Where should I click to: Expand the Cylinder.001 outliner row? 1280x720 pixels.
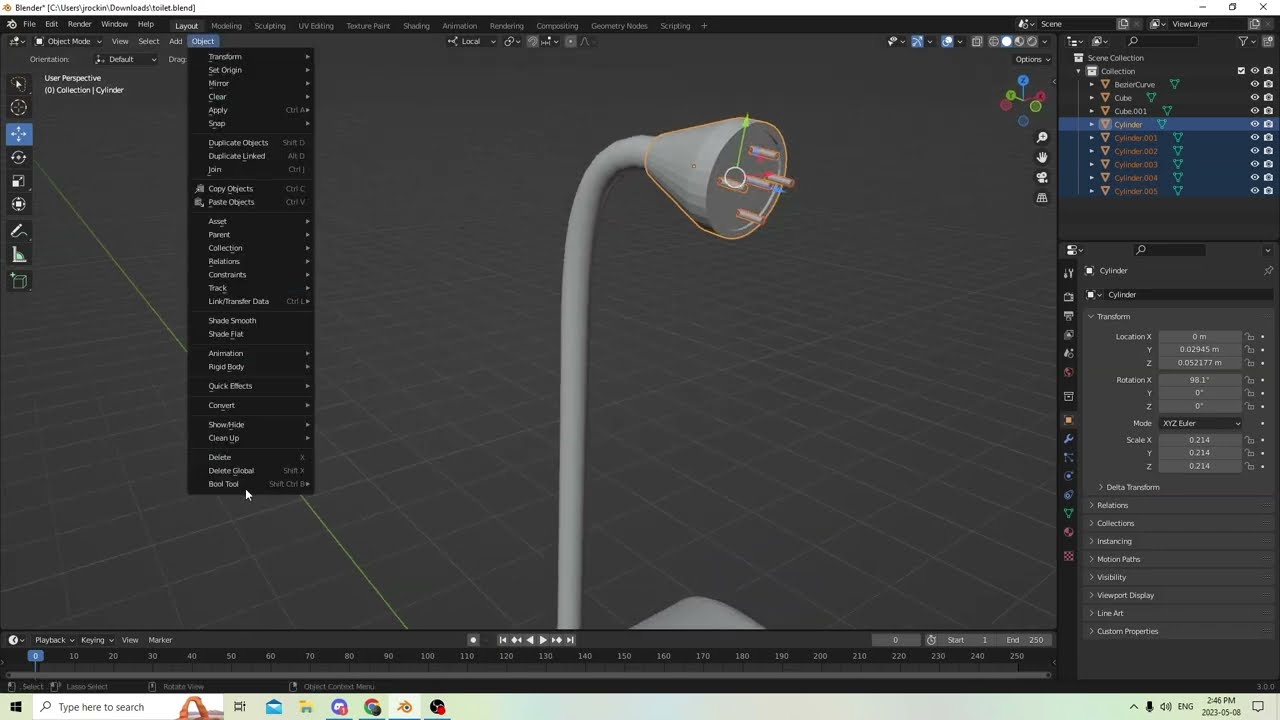point(1092,138)
